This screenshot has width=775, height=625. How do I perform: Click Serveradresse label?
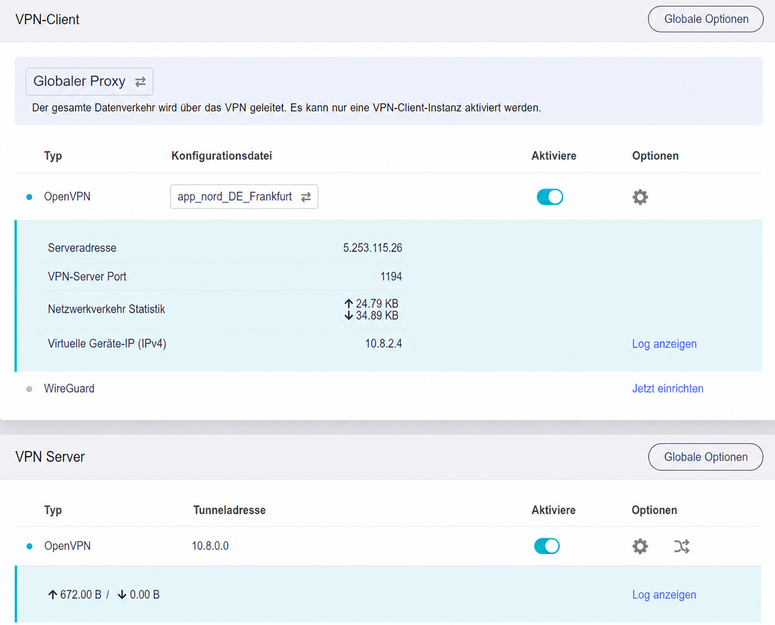point(82,248)
